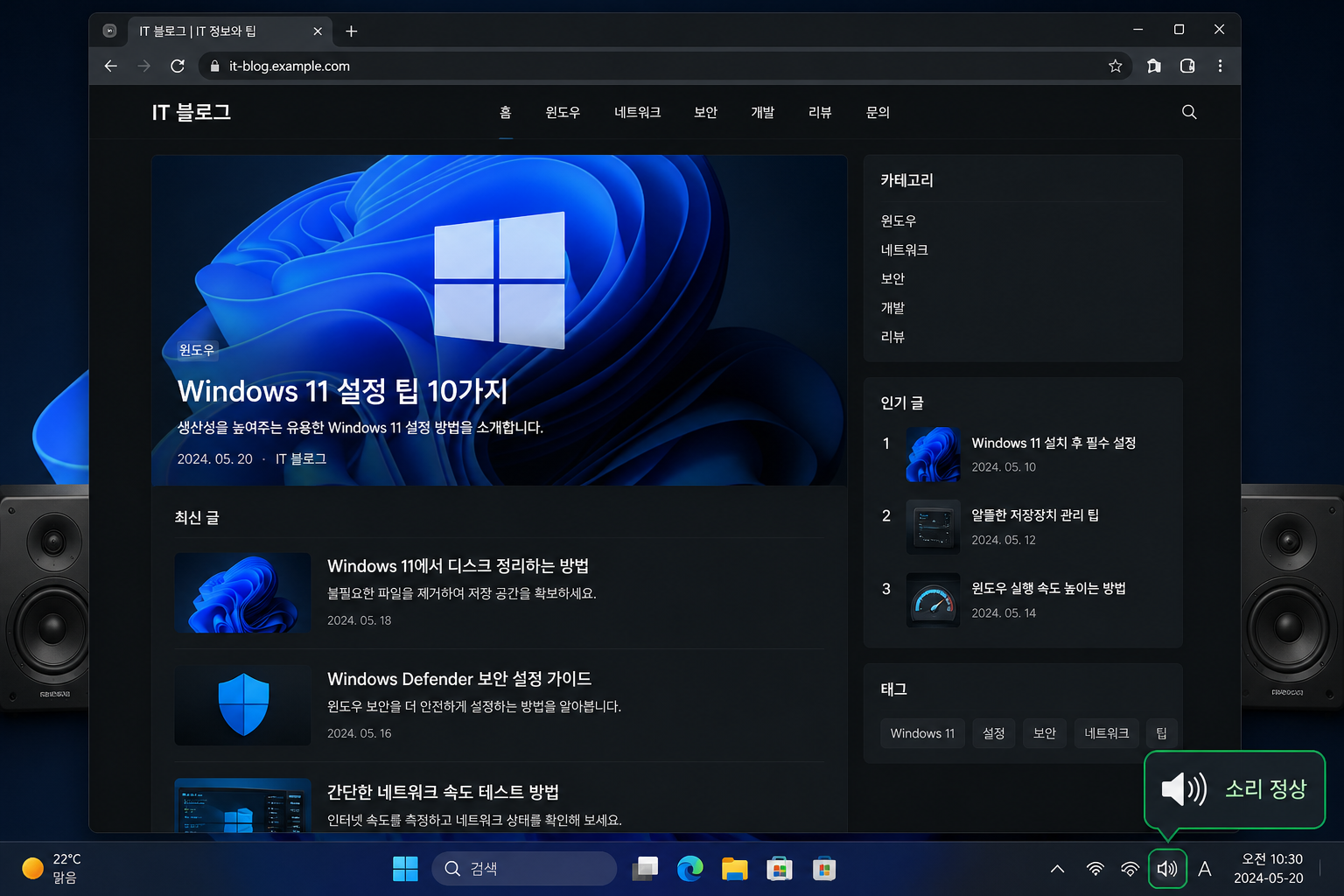Open File Explorer from the taskbar
1344x896 pixels.
735,869
